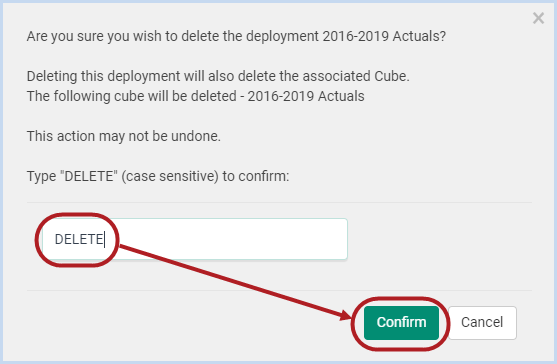Click the word 'Cube.' in warning text
The width and height of the screenshot is (557, 364).
pos(391,76)
